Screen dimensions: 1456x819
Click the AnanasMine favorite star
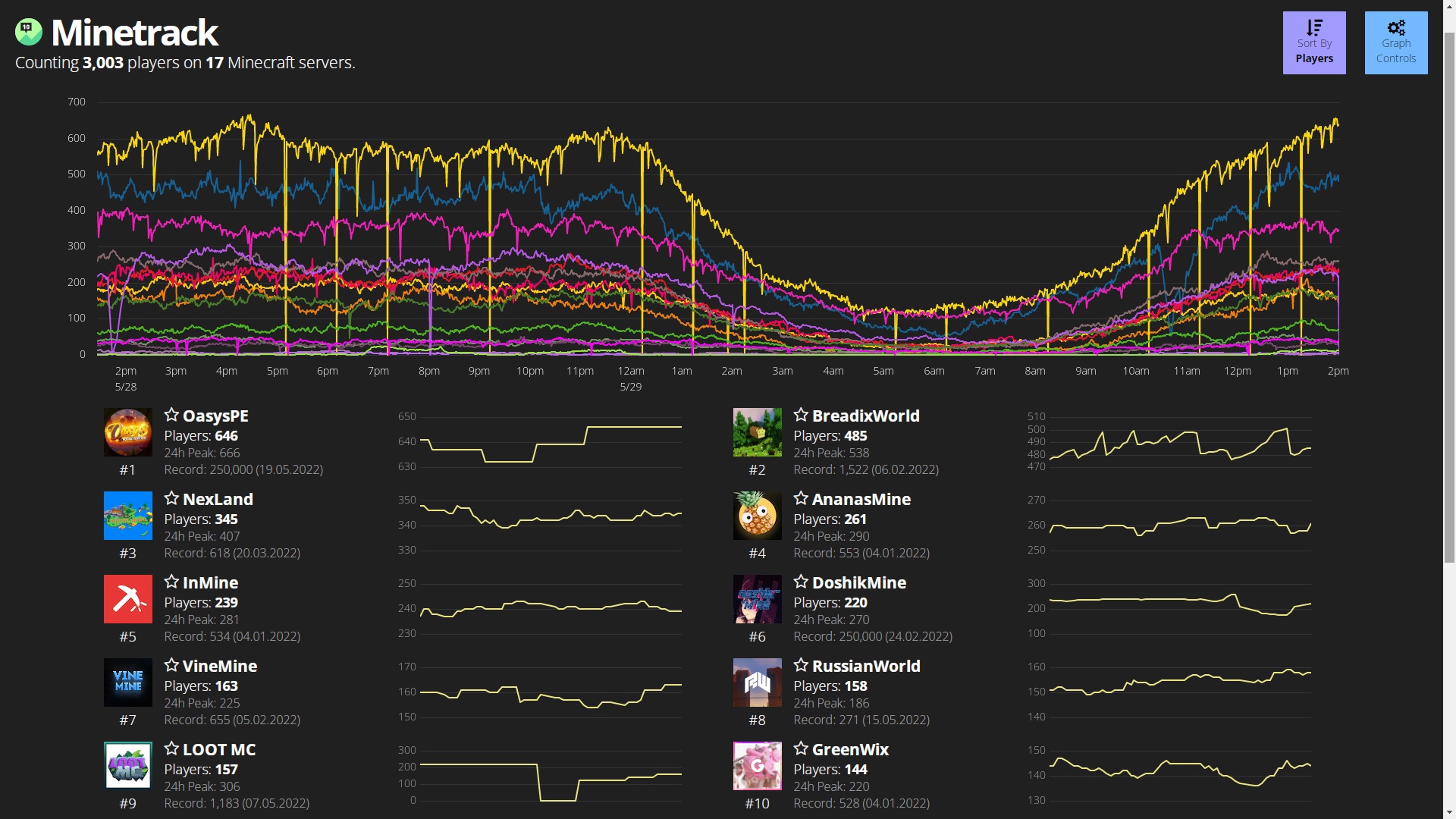click(x=801, y=498)
